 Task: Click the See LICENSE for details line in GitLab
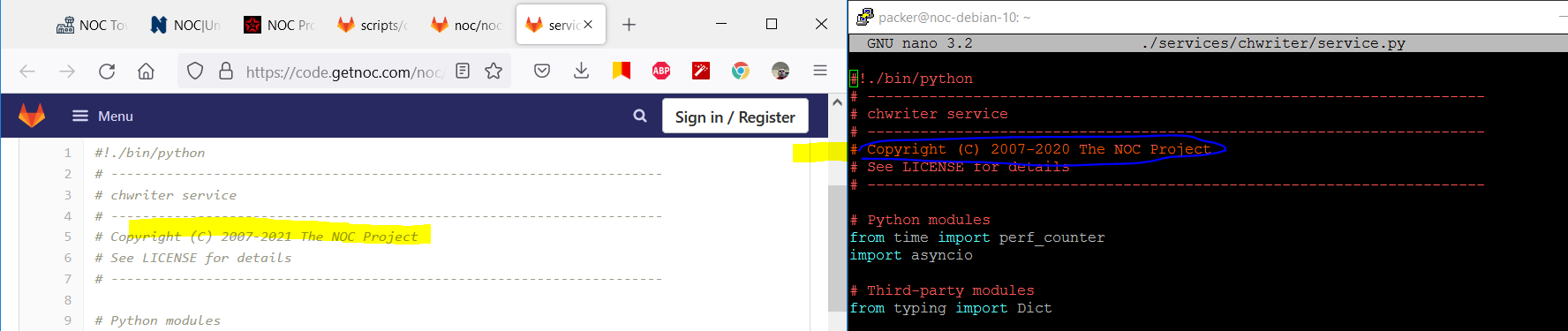(x=193, y=258)
